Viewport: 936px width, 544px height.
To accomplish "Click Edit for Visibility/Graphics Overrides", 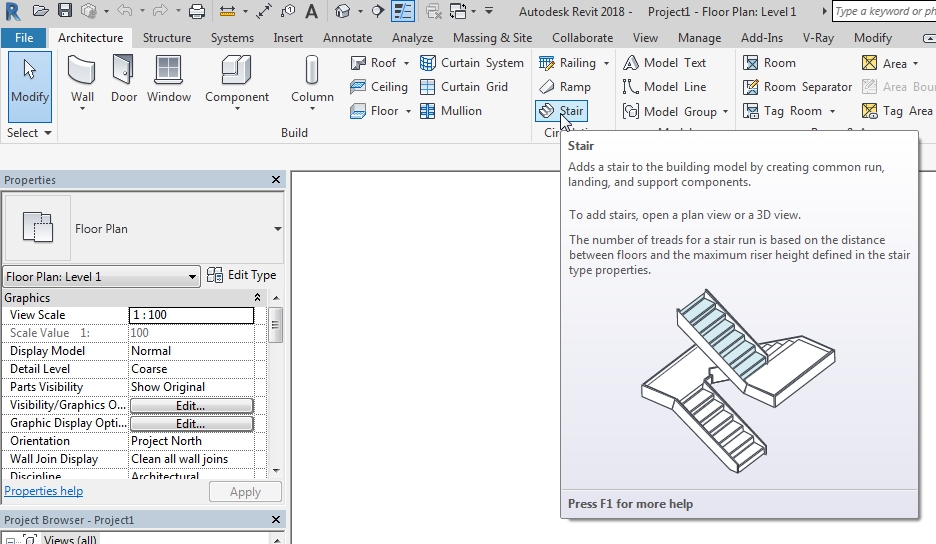I will [191, 405].
